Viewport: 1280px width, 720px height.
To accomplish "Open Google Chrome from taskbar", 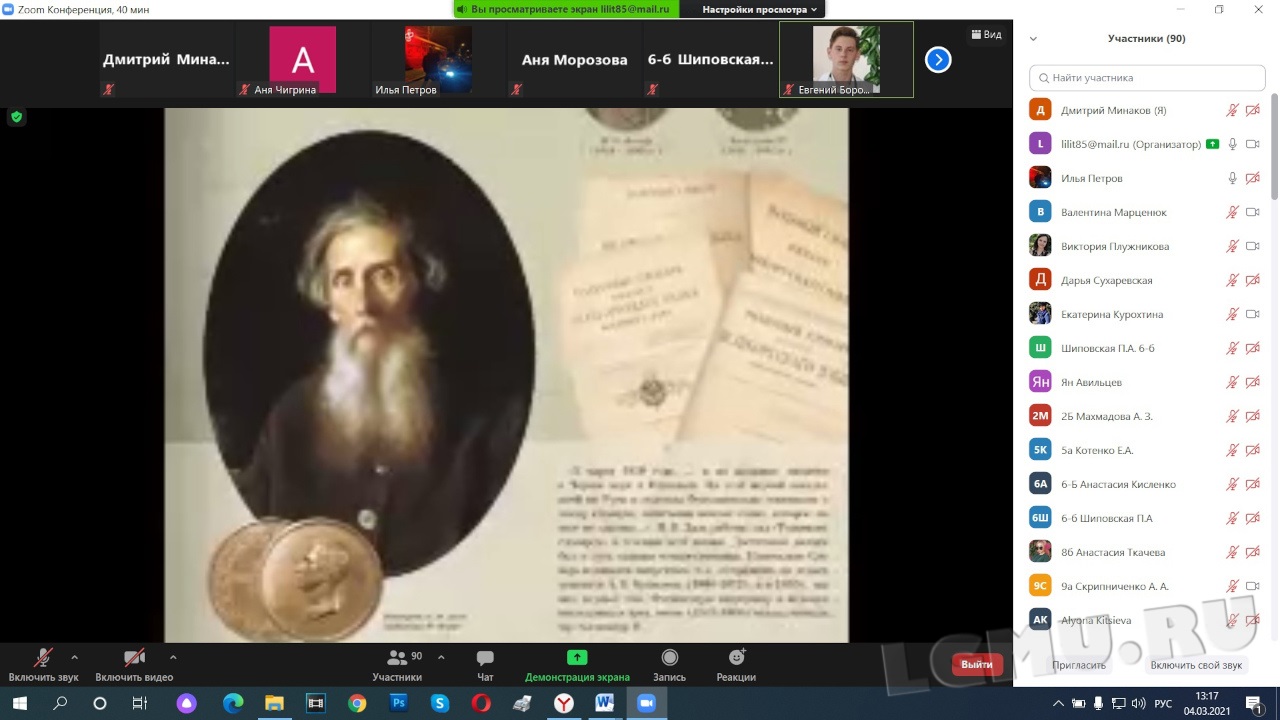I will click(x=357, y=703).
